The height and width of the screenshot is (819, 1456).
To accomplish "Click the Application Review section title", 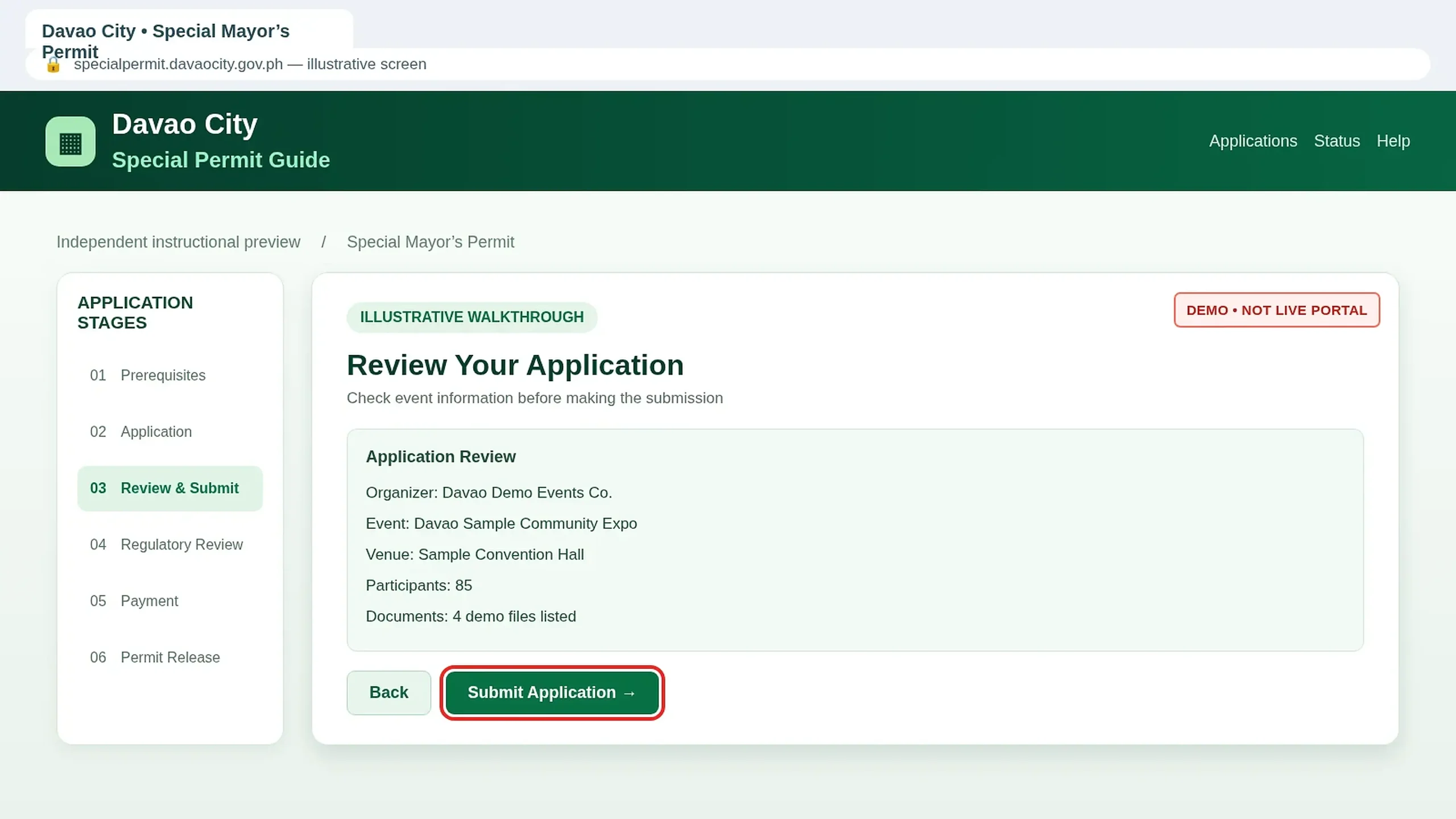I will coord(441,457).
